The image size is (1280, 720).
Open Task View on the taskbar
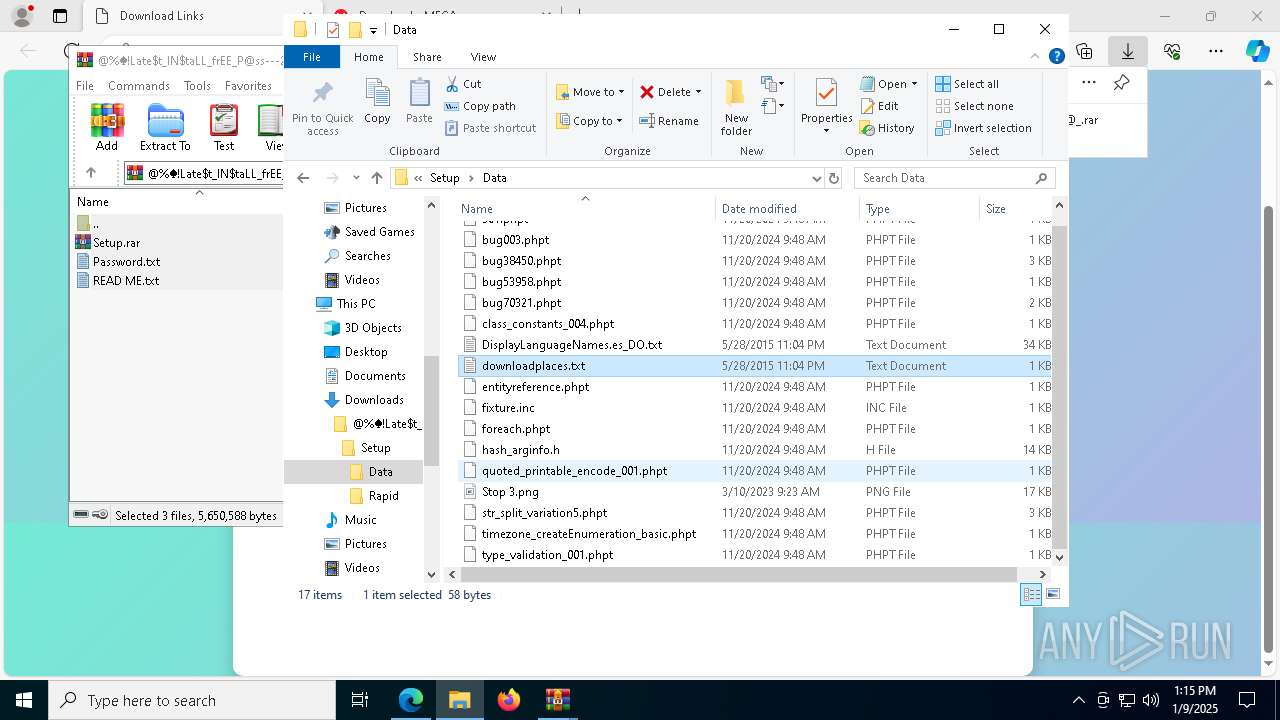coord(360,700)
